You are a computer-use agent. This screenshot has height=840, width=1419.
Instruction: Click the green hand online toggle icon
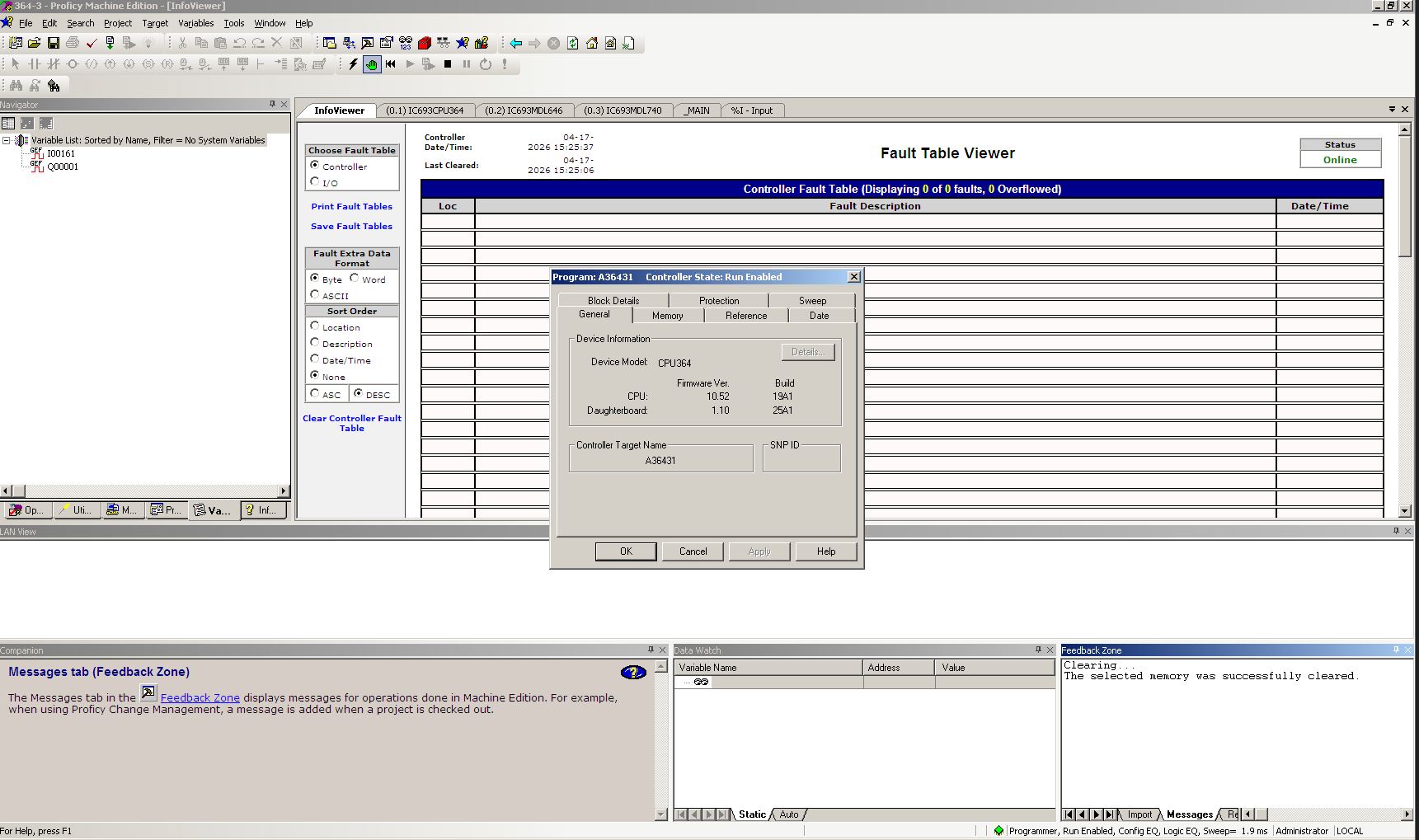[372, 64]
